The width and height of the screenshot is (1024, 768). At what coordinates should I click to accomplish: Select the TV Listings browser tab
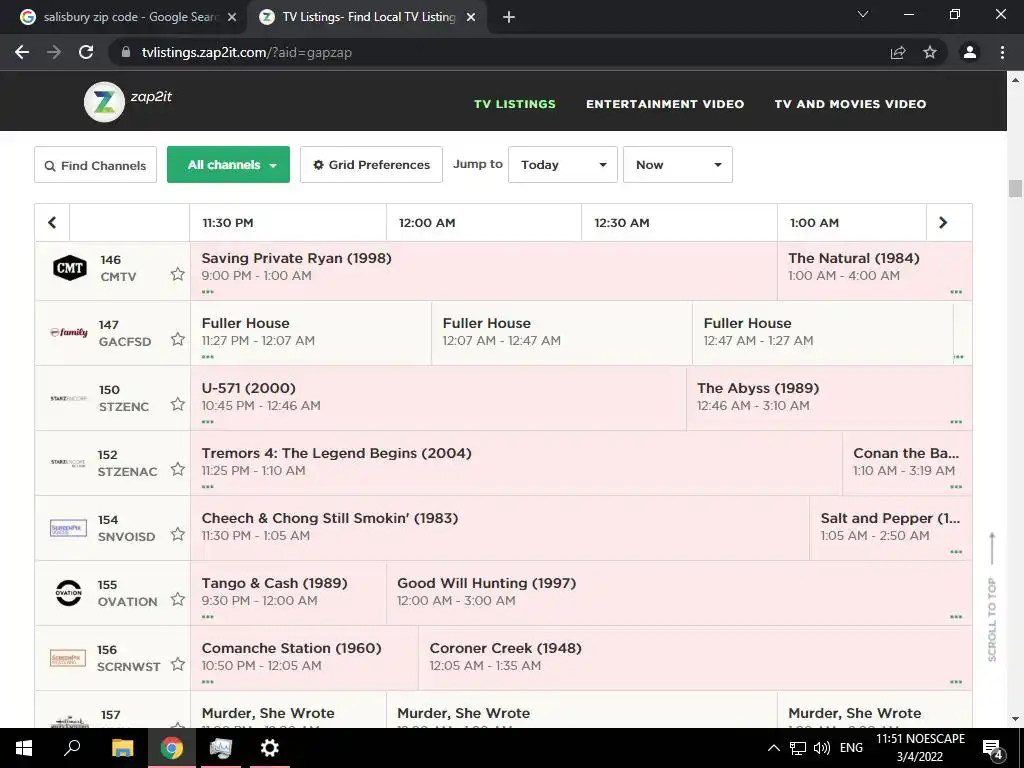[366, 17]
